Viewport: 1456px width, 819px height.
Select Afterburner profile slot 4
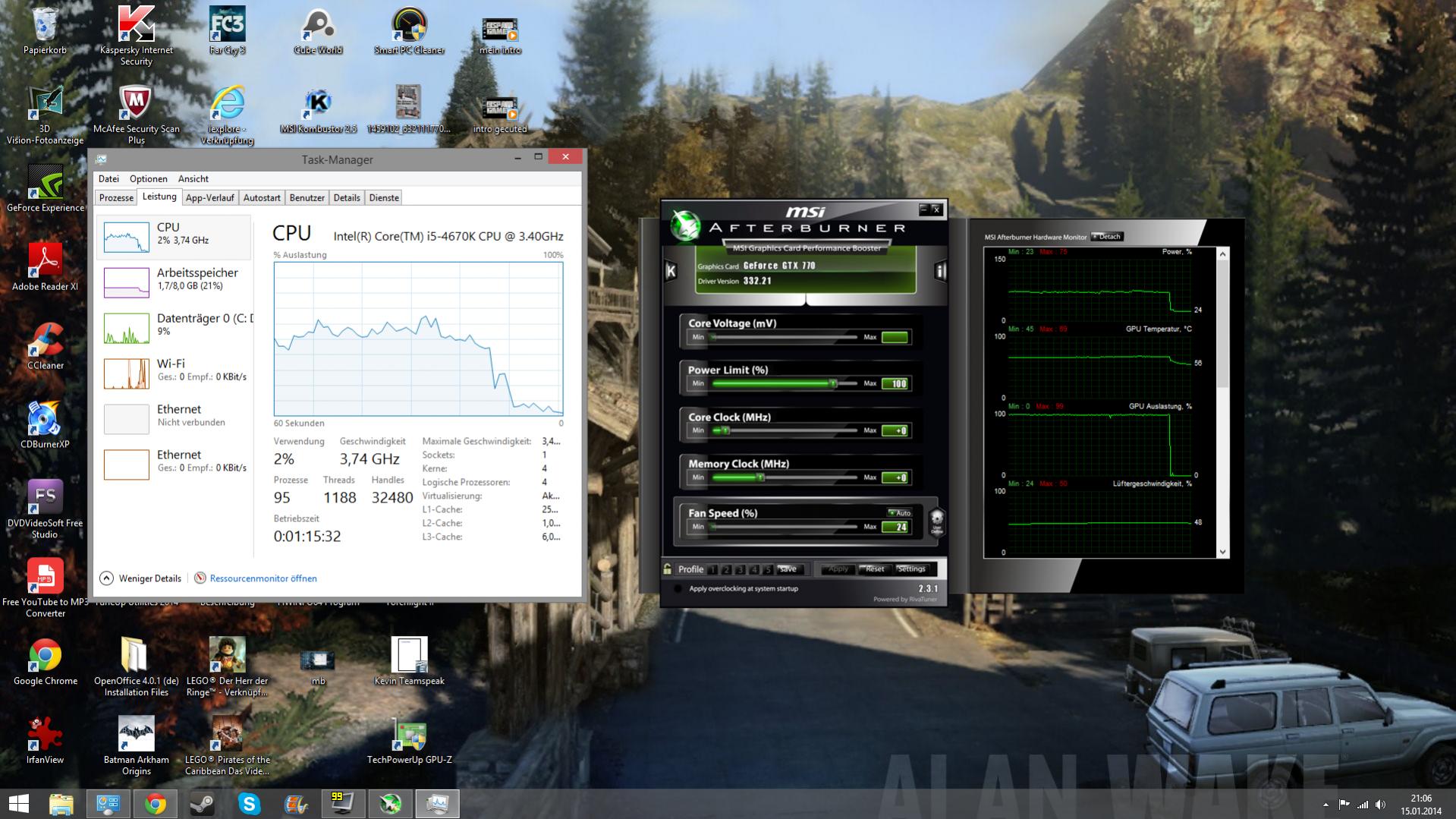tap(754, 569)
